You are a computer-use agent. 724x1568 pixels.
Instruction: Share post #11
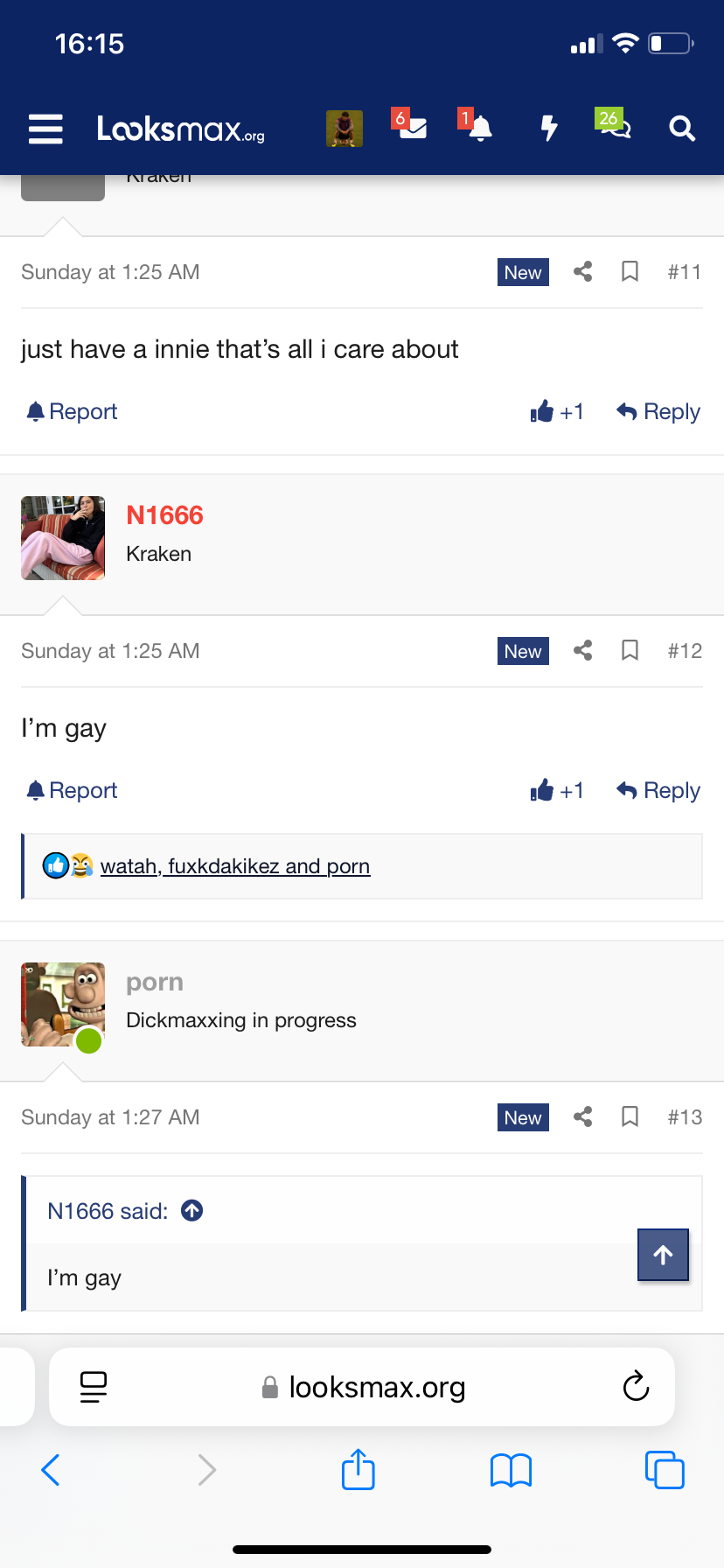583,272
